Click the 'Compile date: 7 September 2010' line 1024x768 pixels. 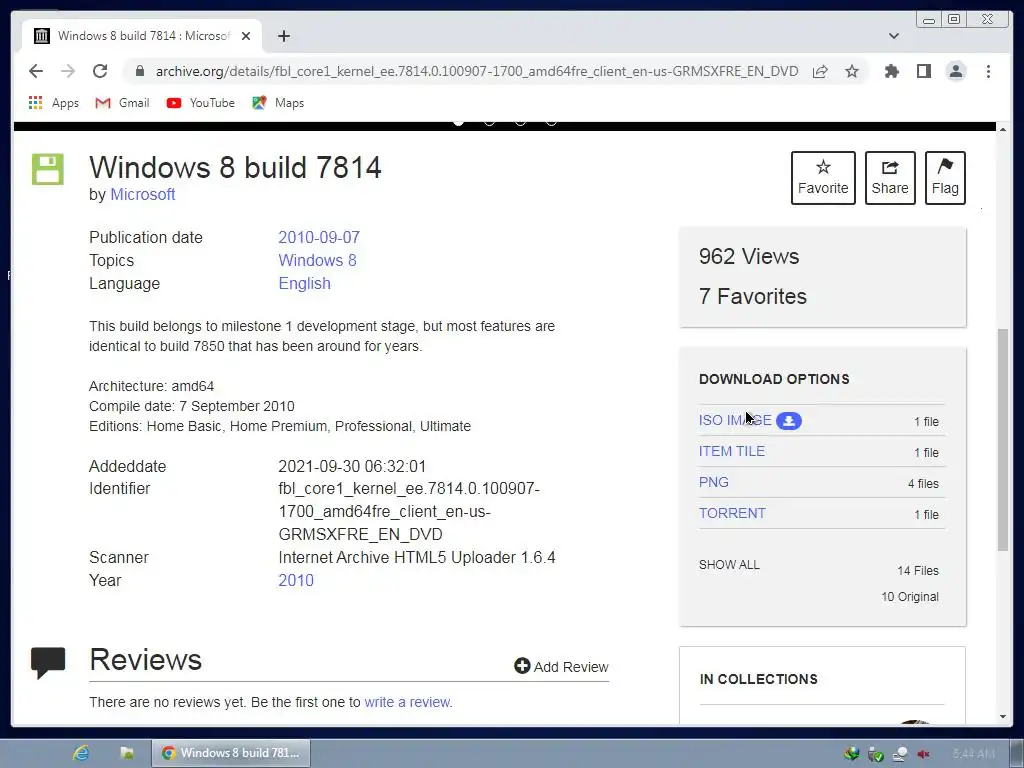pyautogui.click(x=192, y=406)
